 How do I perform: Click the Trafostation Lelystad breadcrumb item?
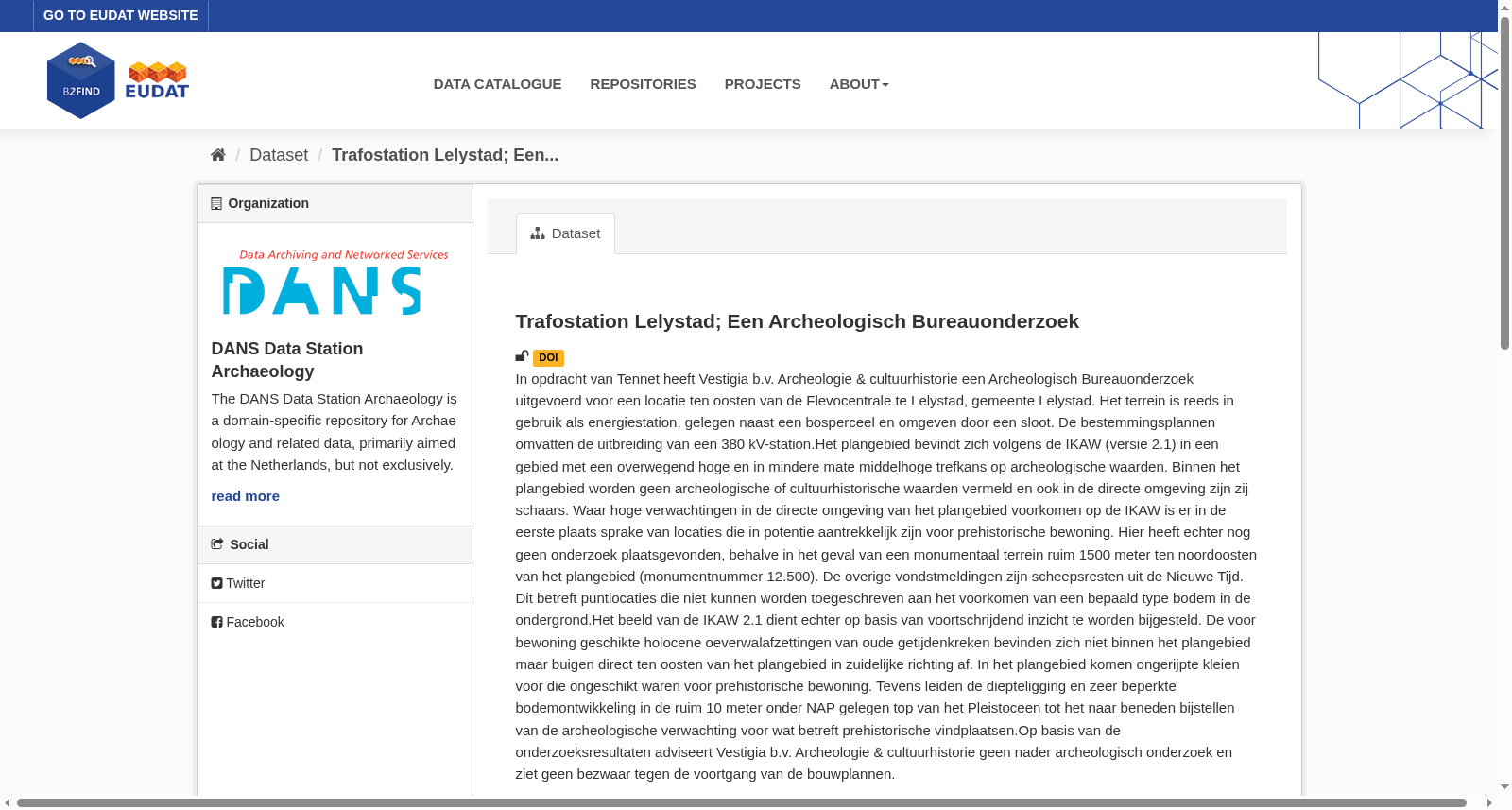pyautogui.click(x=445, y=155)
